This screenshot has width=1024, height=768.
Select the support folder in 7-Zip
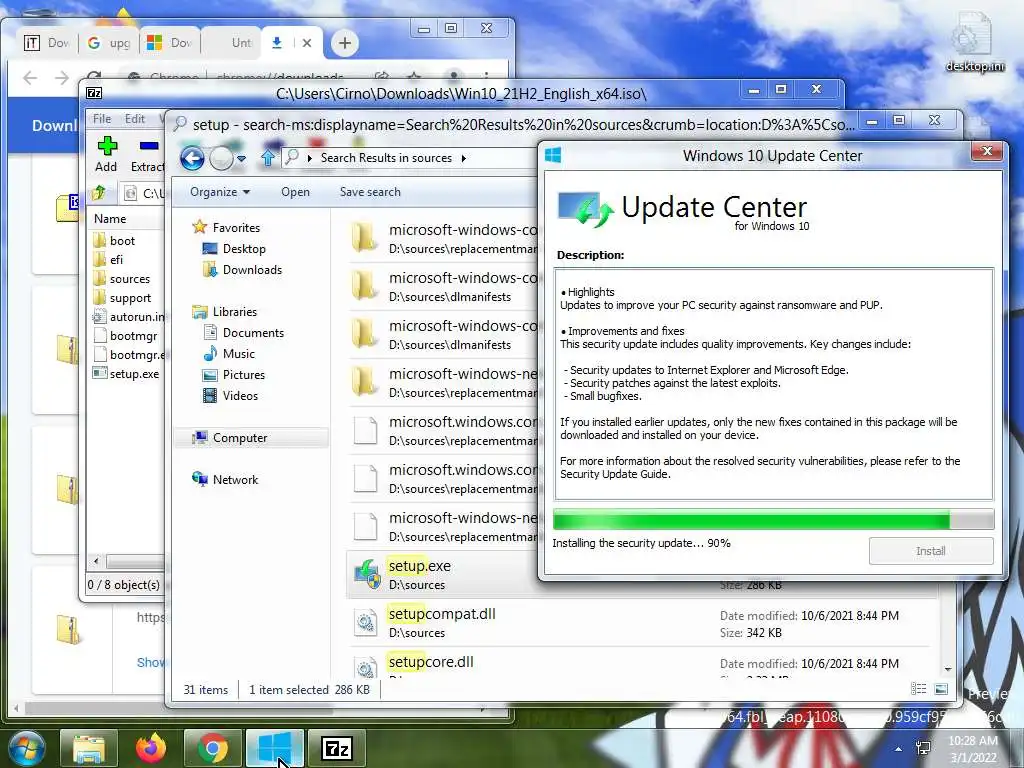point(130,298)
